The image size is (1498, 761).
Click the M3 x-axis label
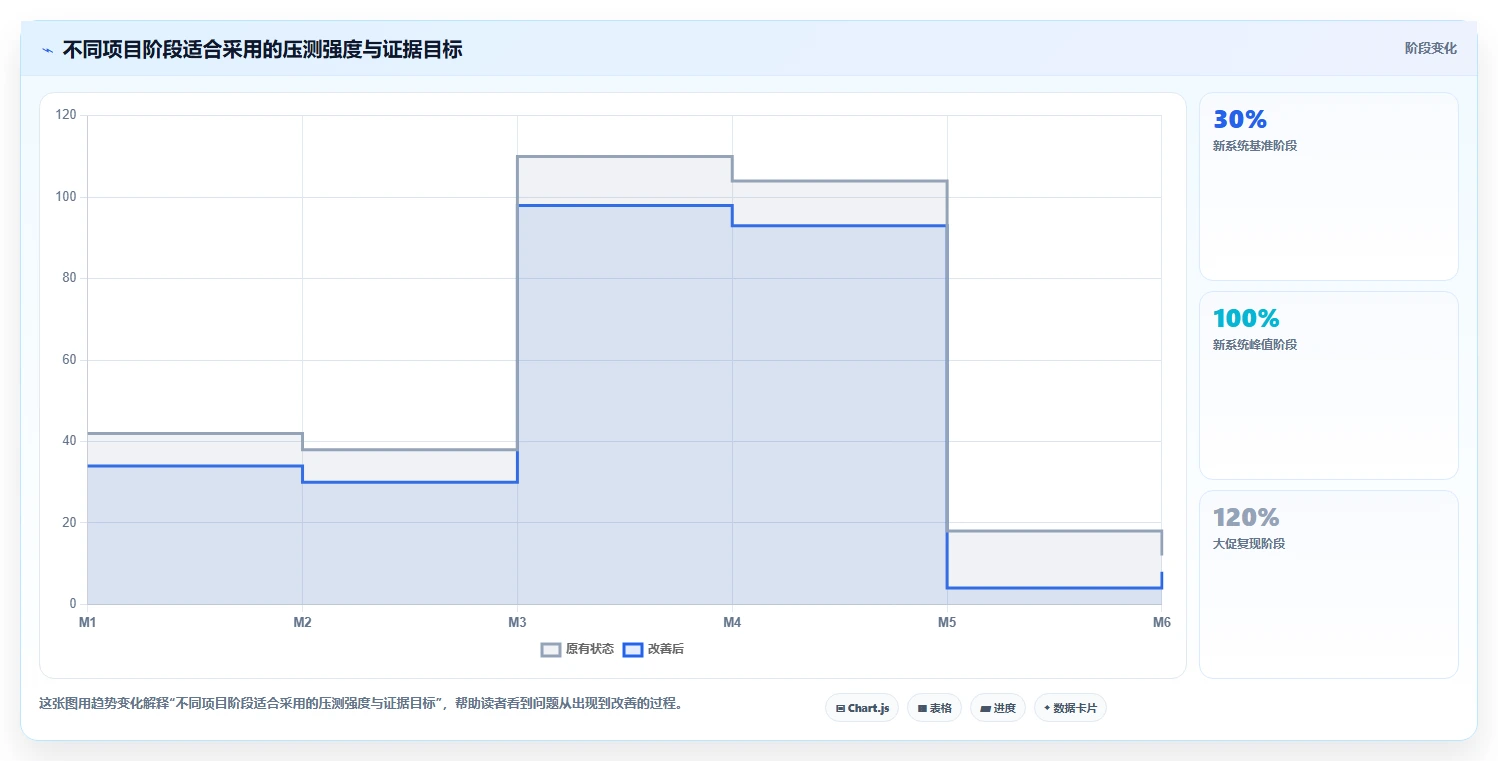517,623
